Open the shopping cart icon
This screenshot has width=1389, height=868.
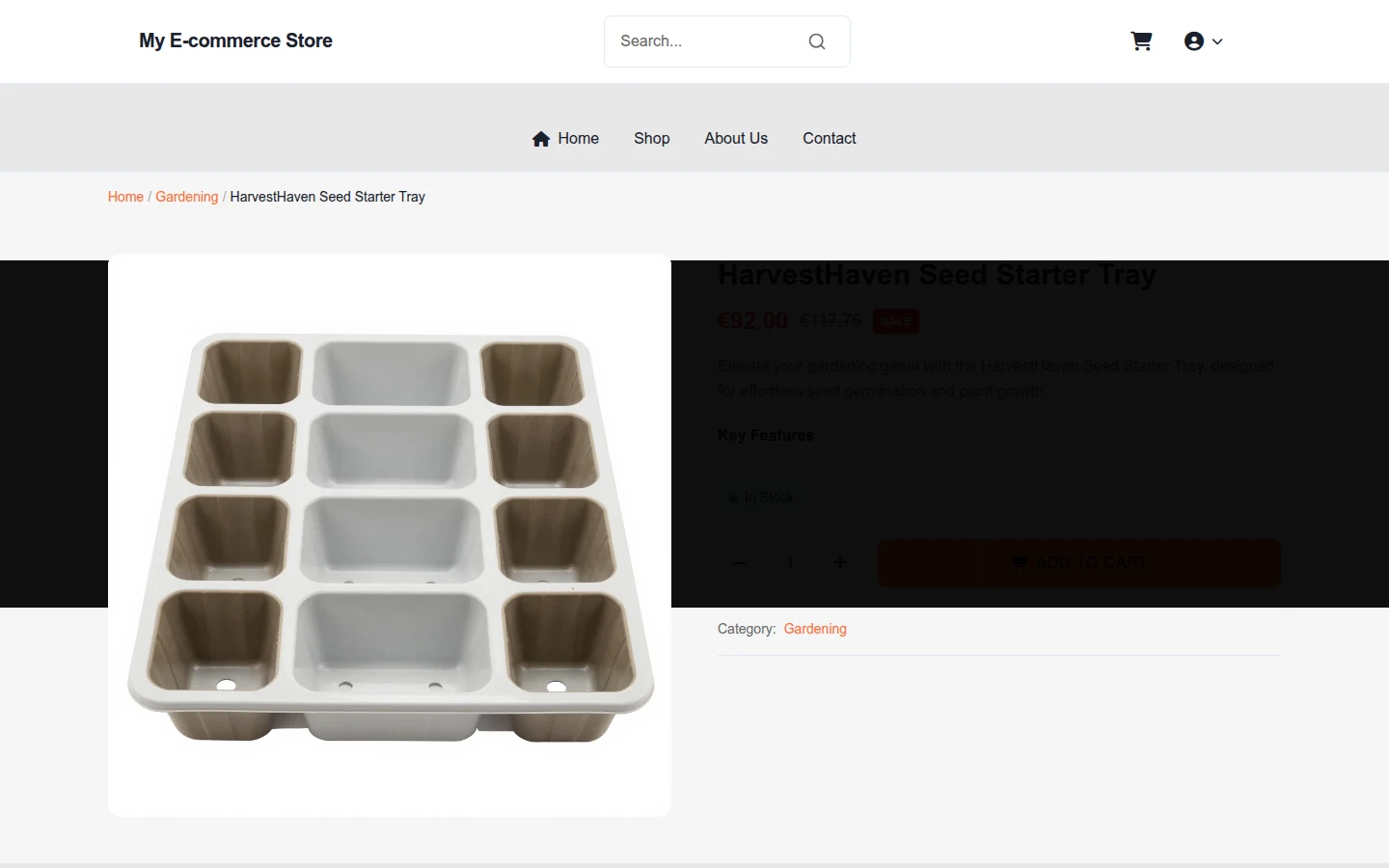point(1141,41)
